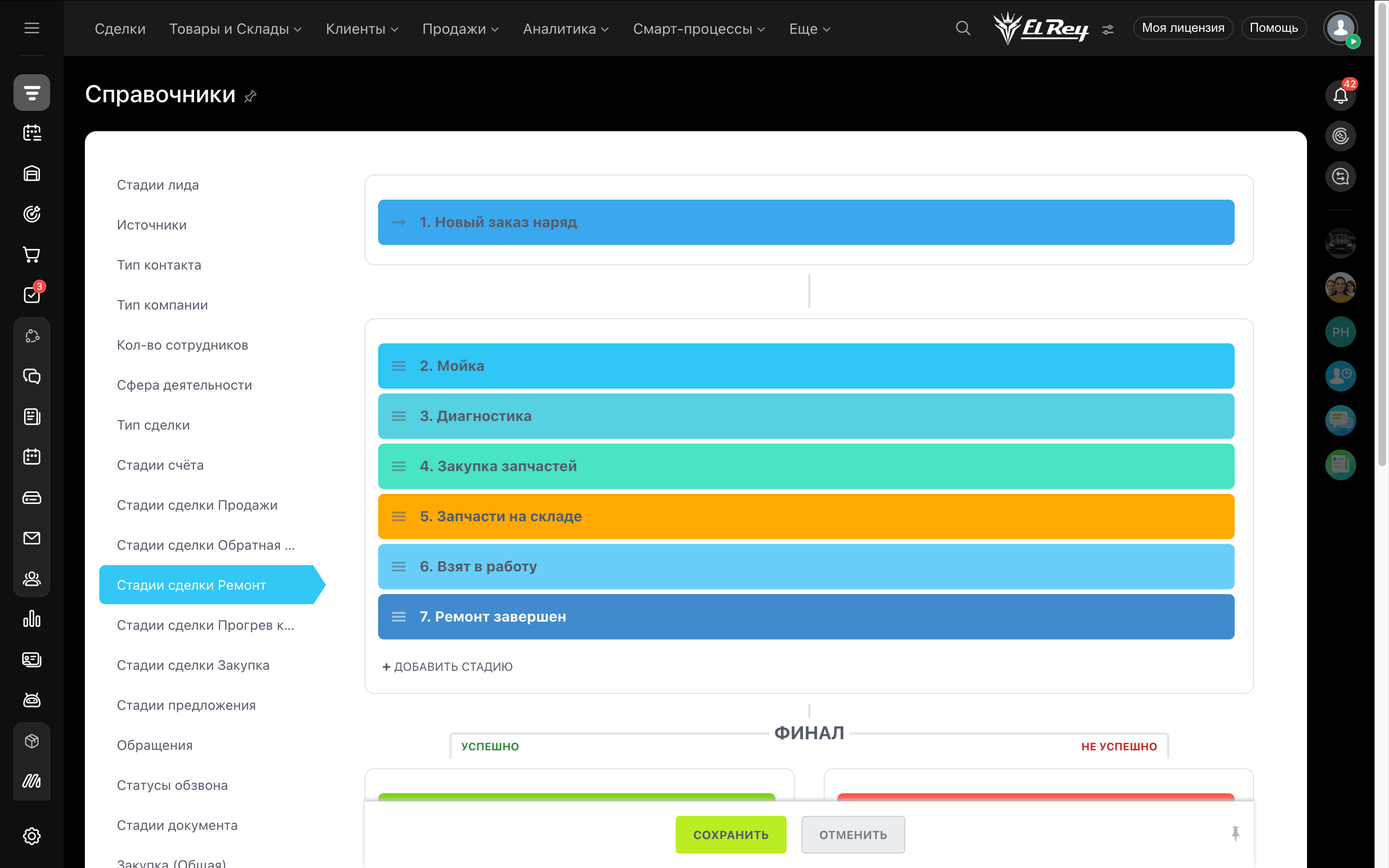Viewport: 1389px width, 868px height.
Task: Click the settings gear in sidebar
Action: tap(31, 835)
